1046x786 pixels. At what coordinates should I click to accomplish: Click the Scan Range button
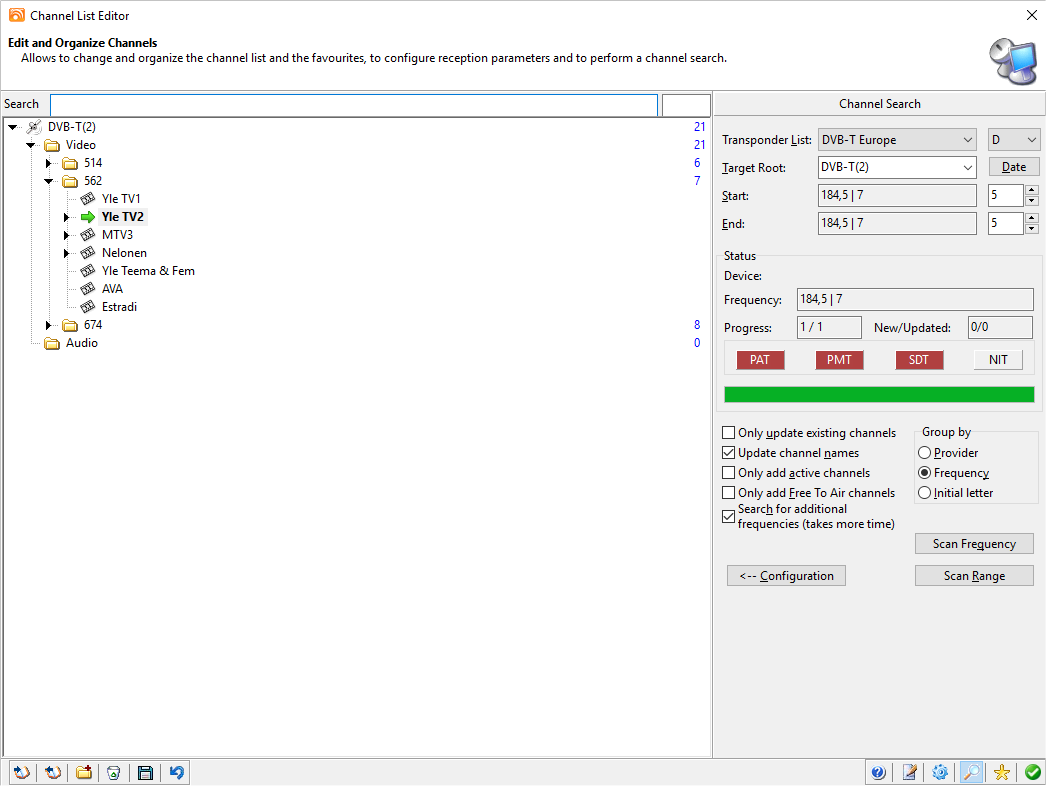[x=974, y=576]
